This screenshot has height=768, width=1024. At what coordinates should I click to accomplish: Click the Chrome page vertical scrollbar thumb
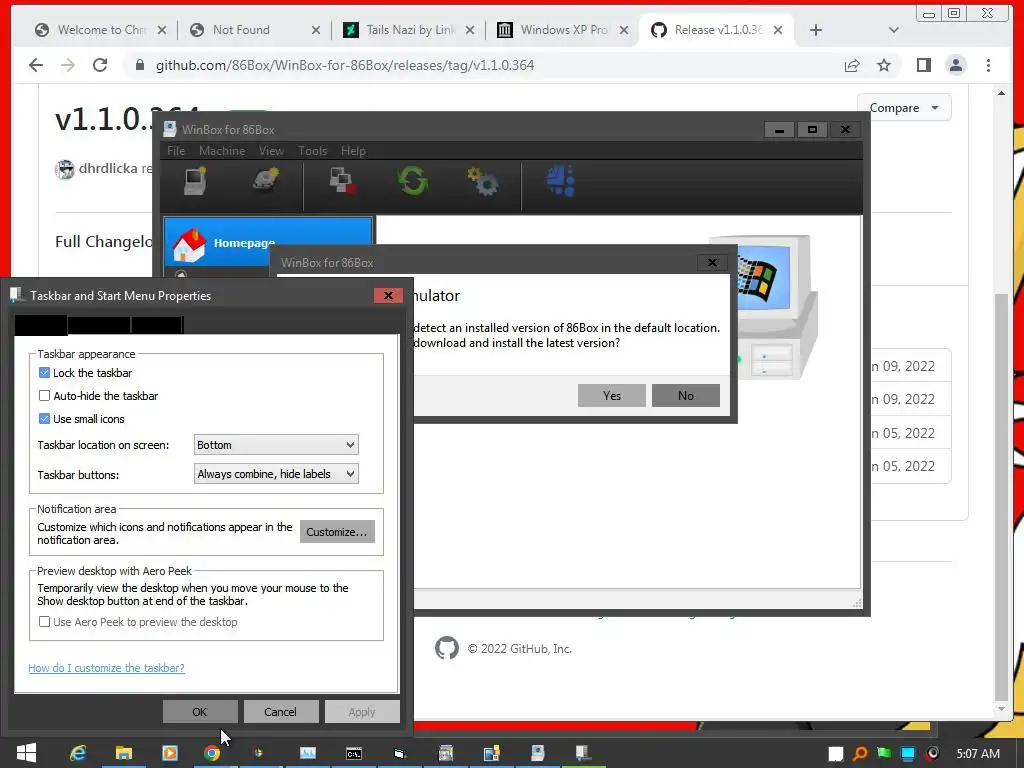pos(1001,496)
